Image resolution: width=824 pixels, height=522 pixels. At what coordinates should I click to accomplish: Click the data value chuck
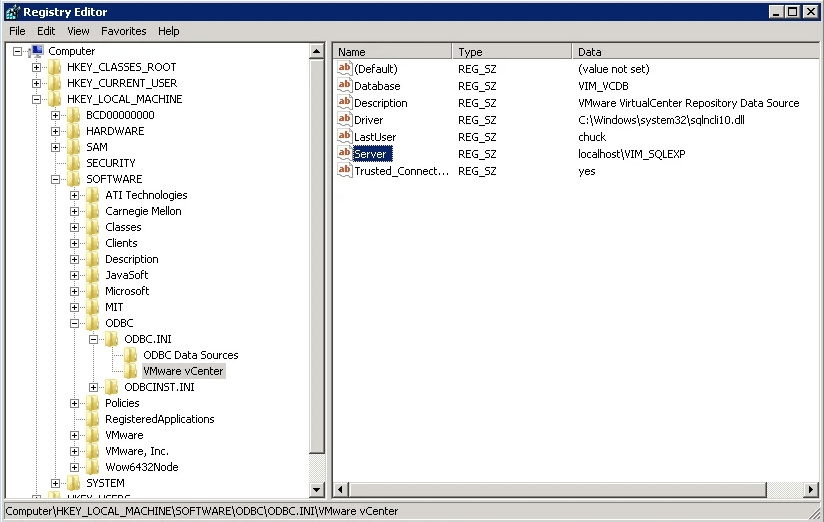pyautogui.click(x=592, y=137)
